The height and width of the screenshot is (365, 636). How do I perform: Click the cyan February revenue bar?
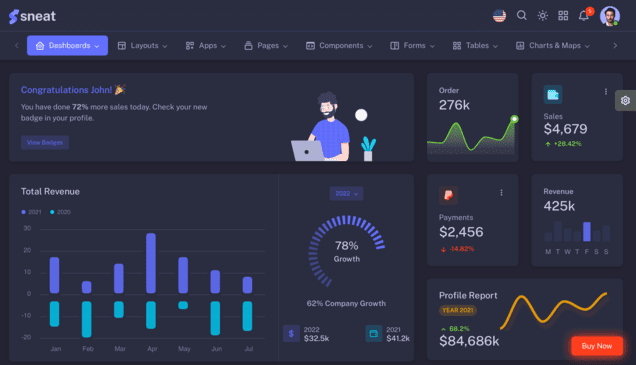[86, 319]
